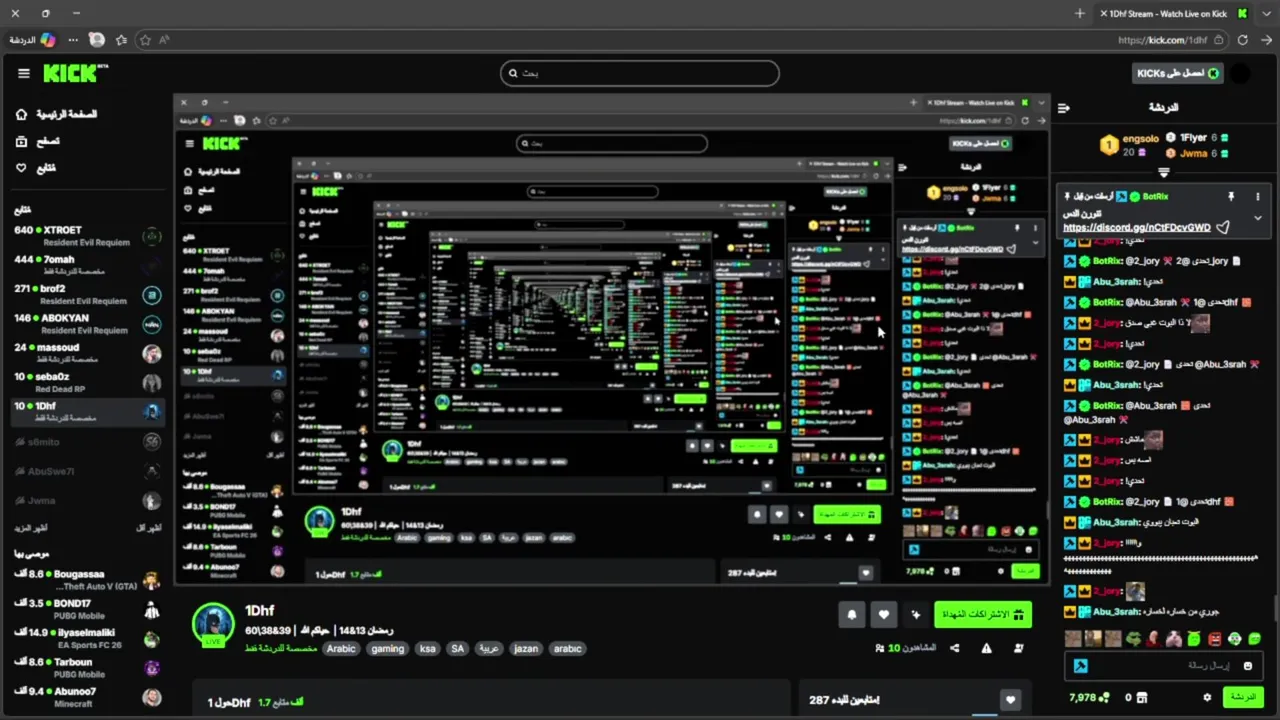The image size is (1280, 720).
Task: Select the lowercase arabic tag
Action: click(x=567, y=648)
